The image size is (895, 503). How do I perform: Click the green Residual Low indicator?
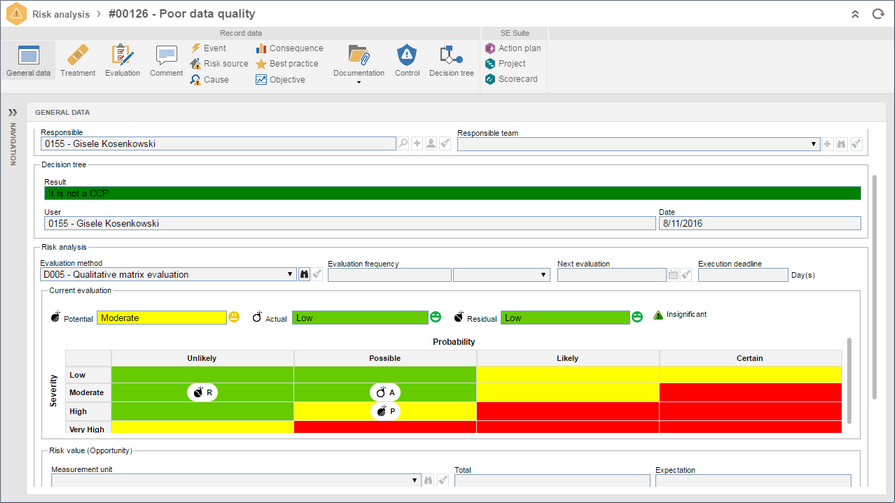(565, 317)
